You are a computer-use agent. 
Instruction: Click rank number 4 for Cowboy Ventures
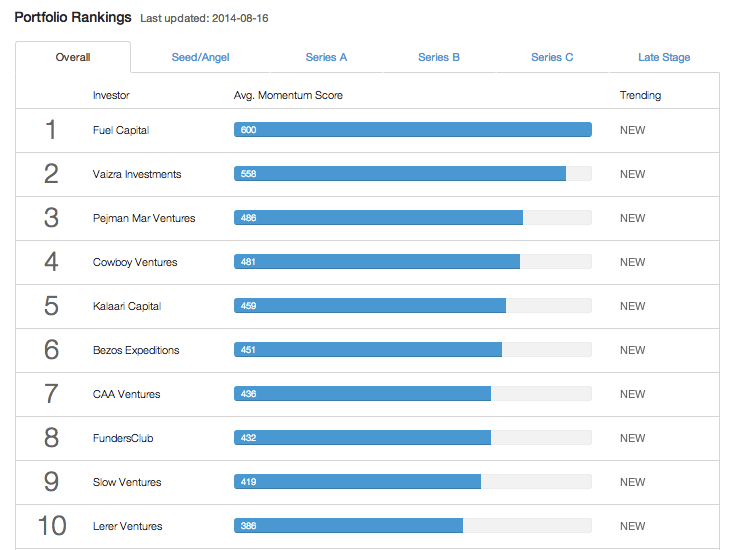coord(51,262)
